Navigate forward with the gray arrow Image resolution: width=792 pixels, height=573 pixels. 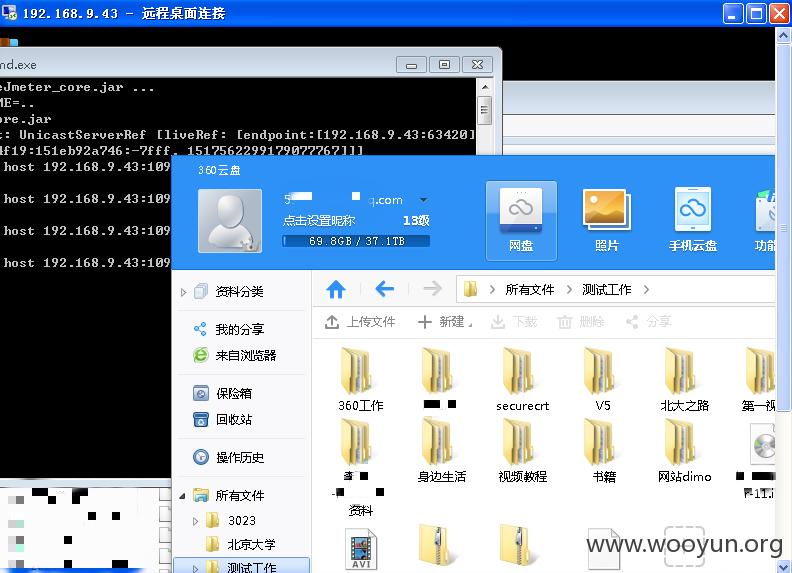[x=432, y=289]
